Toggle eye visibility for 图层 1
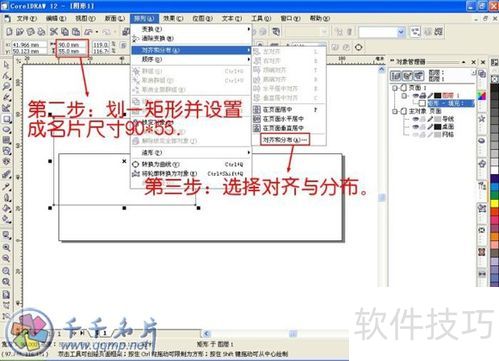 tap(416, 96)
